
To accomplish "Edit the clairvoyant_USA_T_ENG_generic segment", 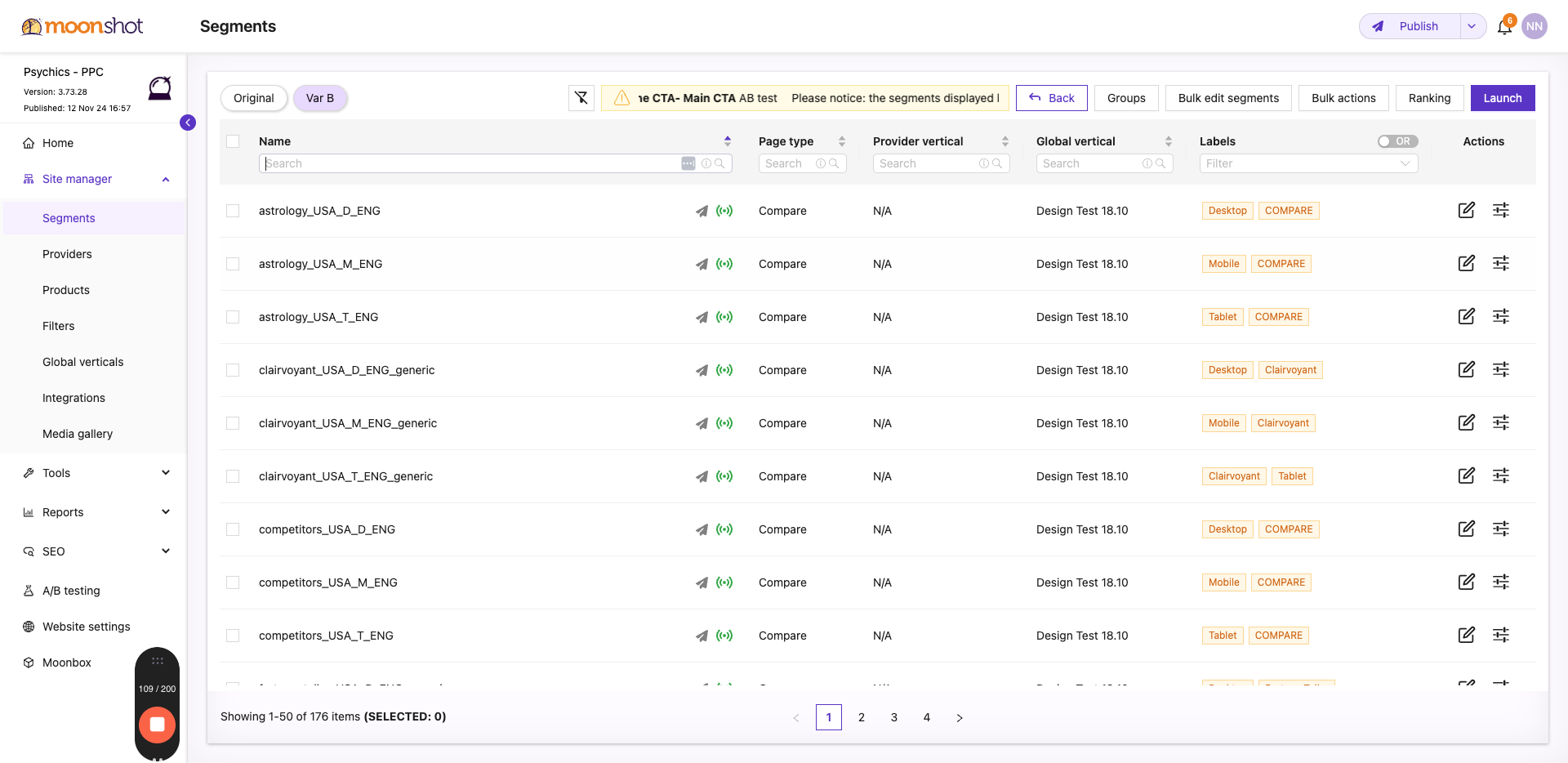I will pos(1467,475).
